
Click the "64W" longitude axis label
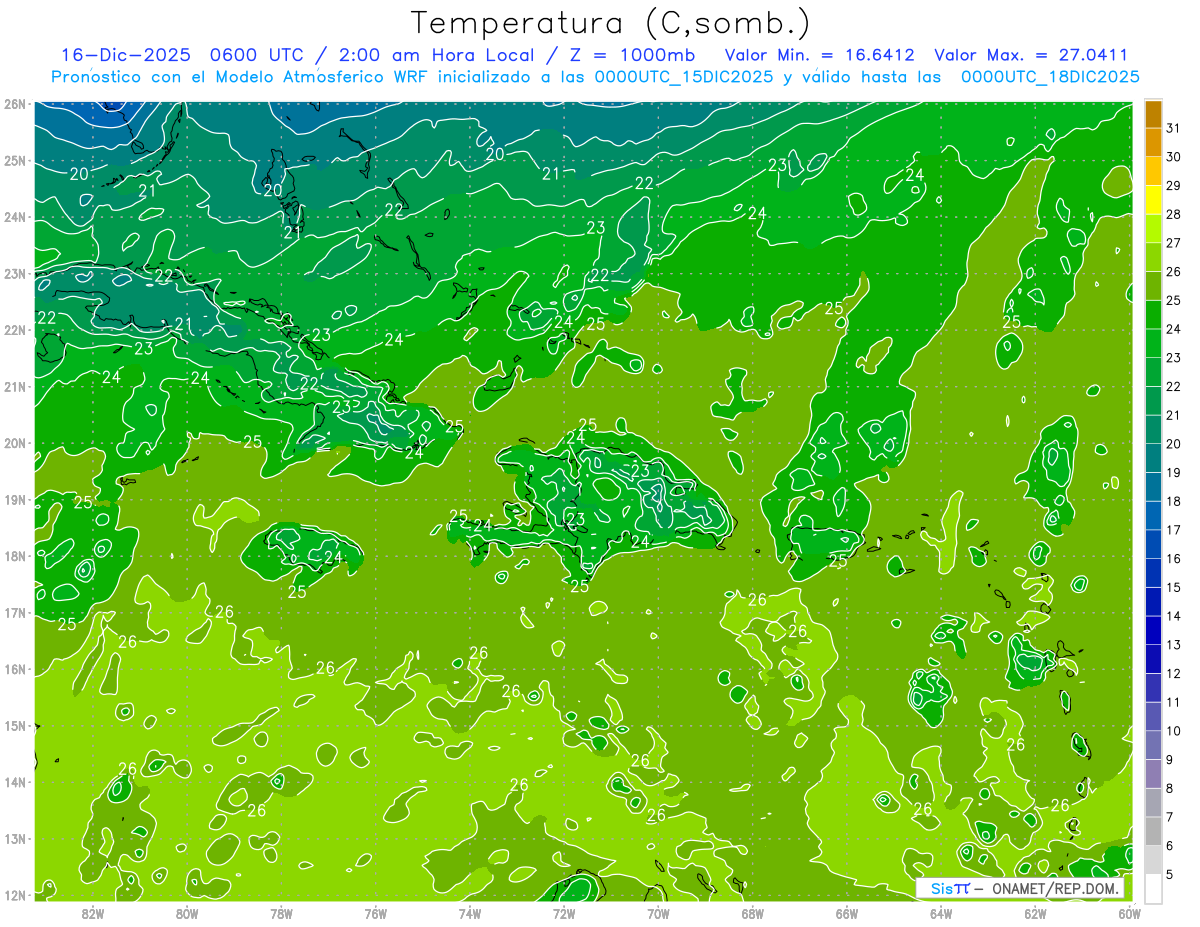pyautogui.click(x=941, y=913)
